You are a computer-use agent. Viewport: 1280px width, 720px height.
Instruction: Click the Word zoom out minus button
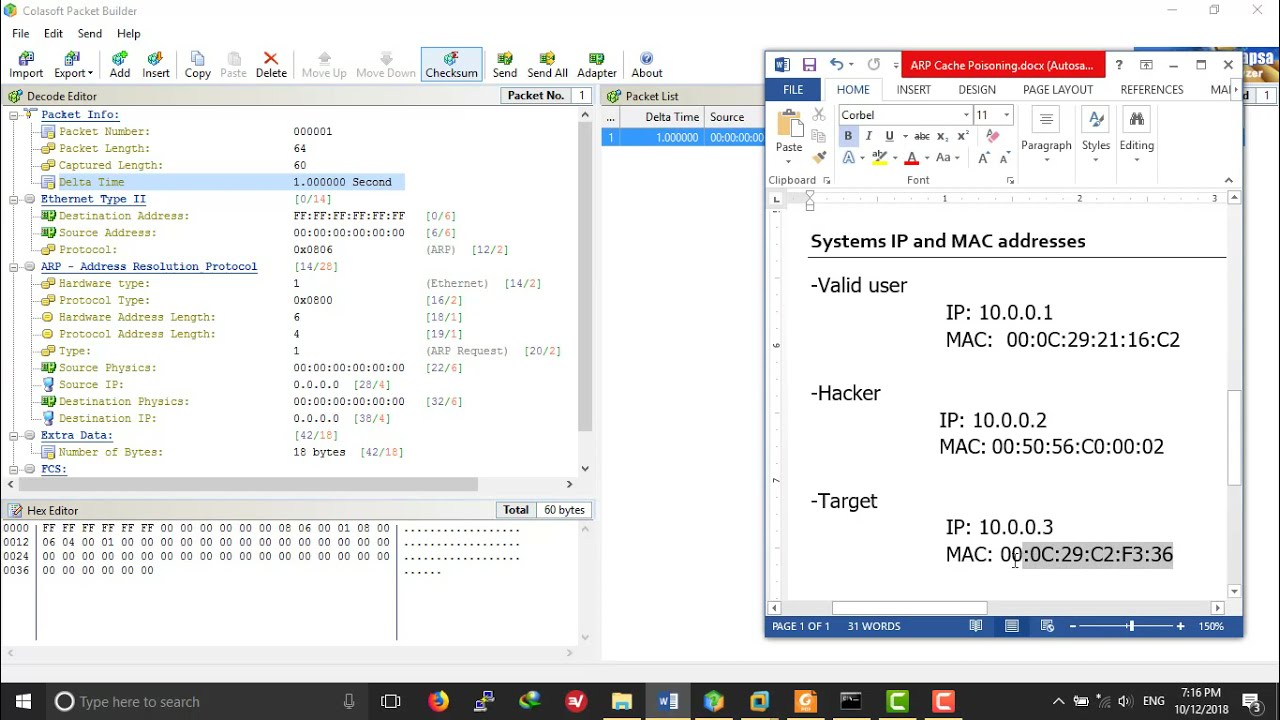(1072, 626)
